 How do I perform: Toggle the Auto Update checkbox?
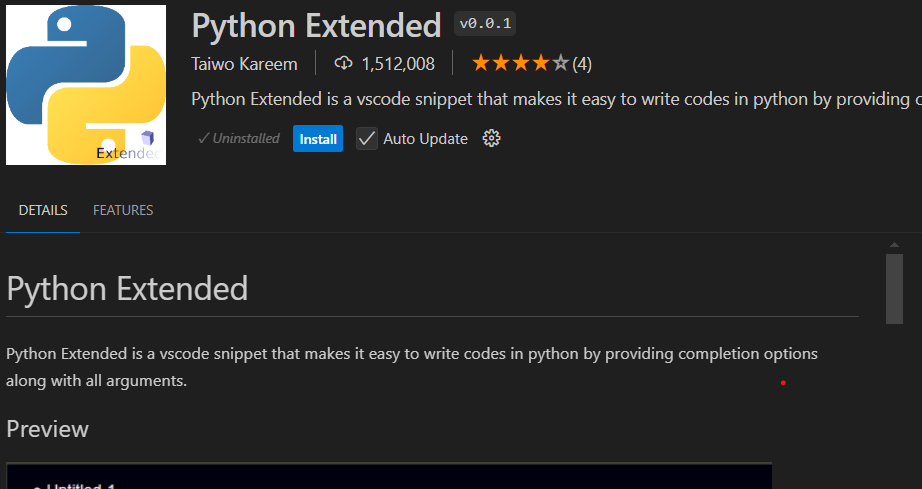click(x=367, y=138)
